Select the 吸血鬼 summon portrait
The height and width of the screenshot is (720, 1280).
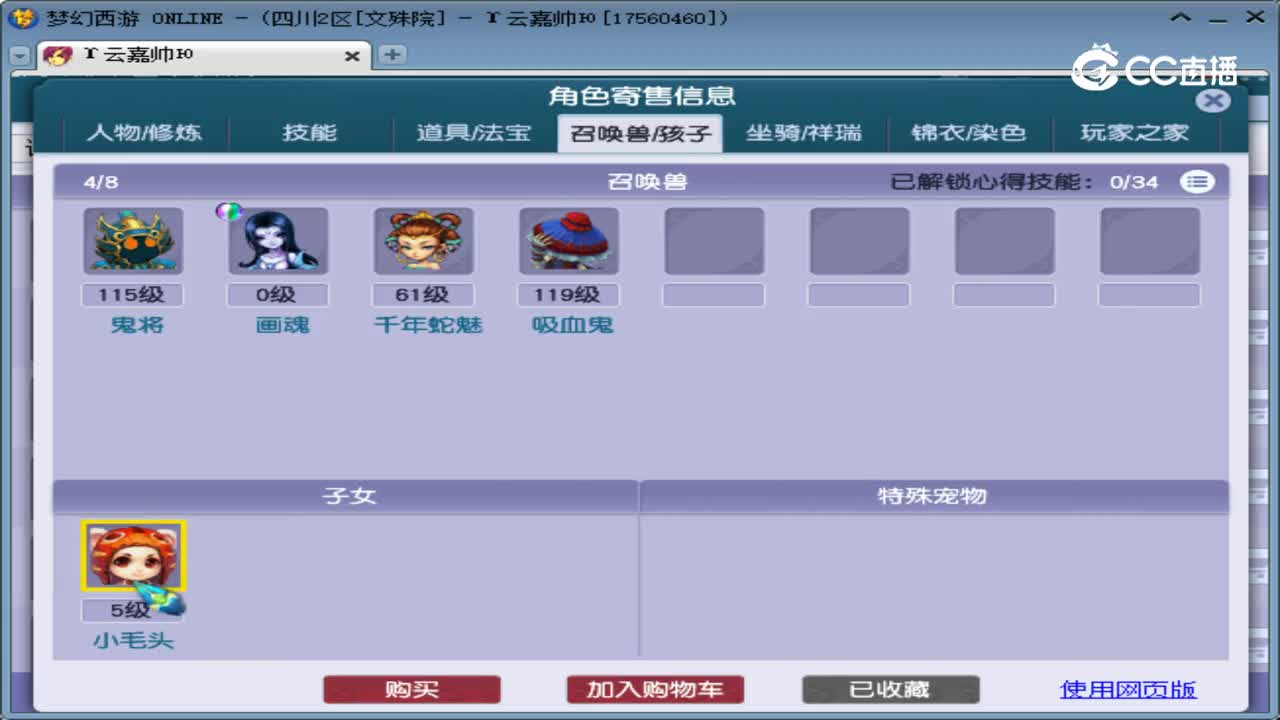click(569, 241)
